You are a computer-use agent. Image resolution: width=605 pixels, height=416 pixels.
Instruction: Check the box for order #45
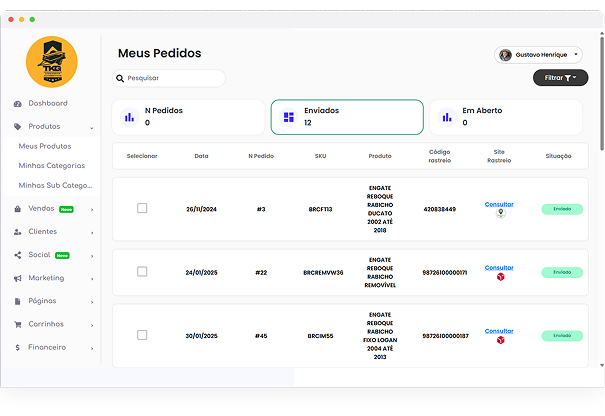coord(142,335)
